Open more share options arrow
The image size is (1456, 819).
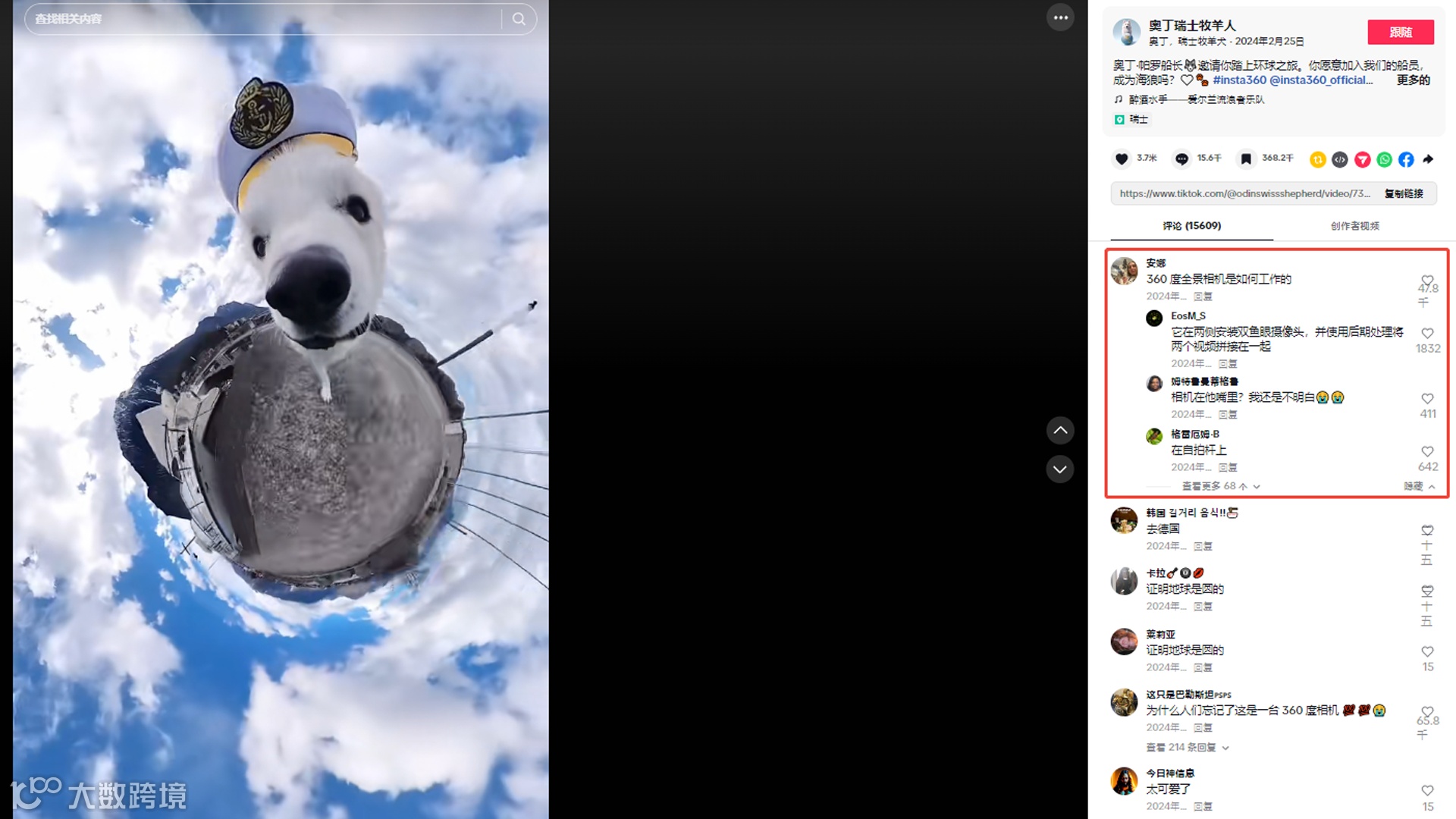click(1429, 159)
